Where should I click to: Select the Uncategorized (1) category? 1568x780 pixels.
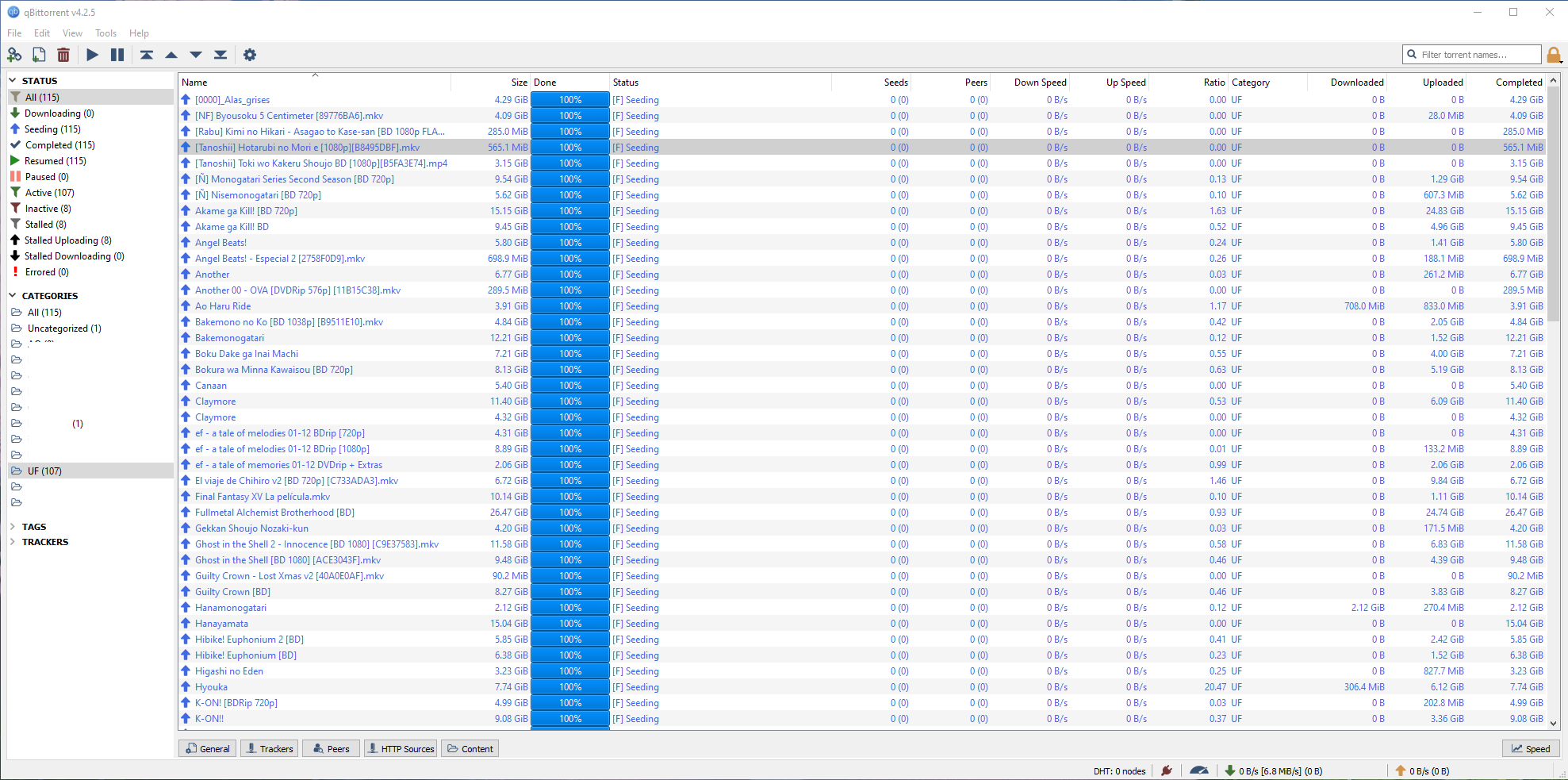point(90,329)
